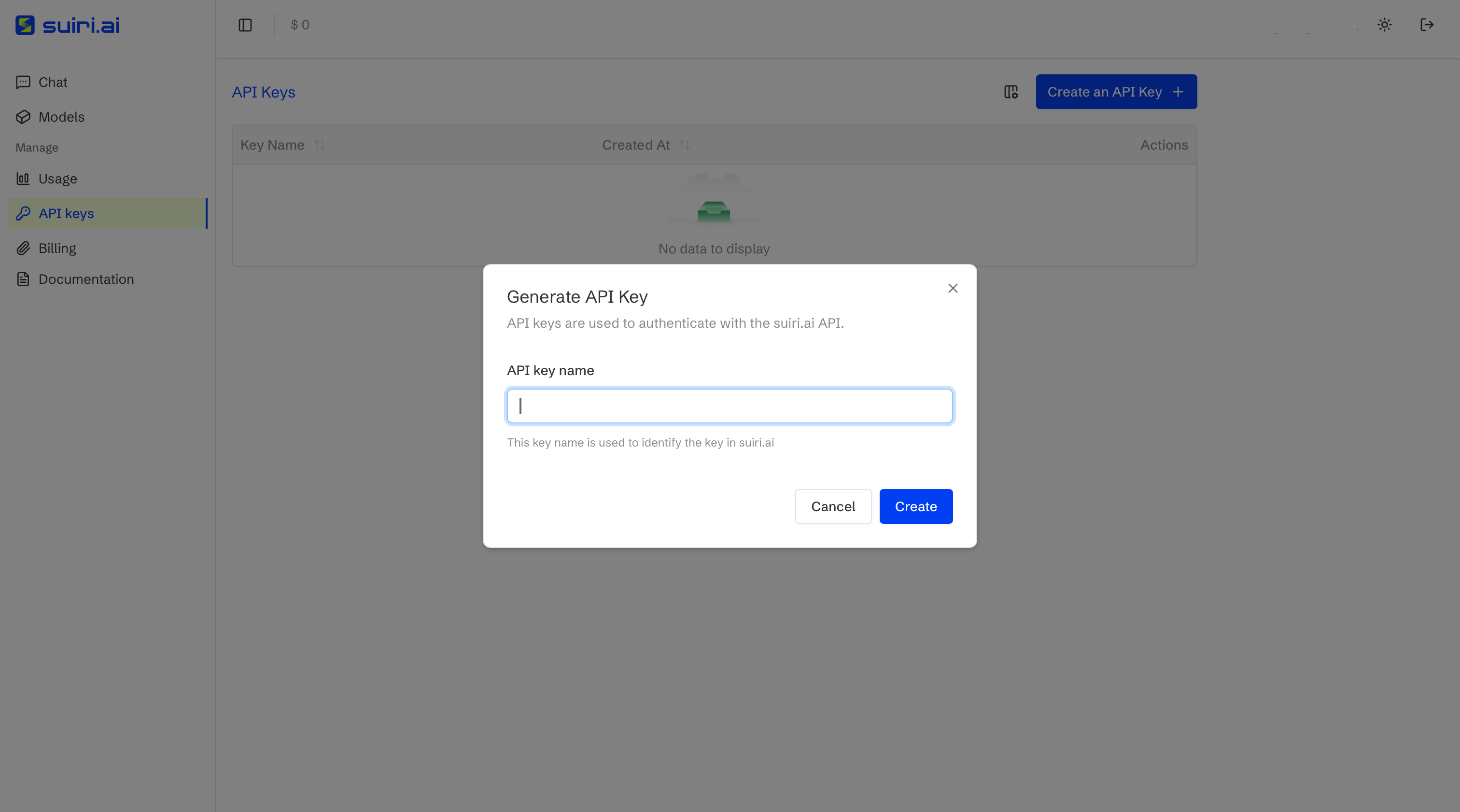Image resolution: width=1460 pixels, height=812 pixels.
Task: Click the API Keys page heading
Action: 264,92
